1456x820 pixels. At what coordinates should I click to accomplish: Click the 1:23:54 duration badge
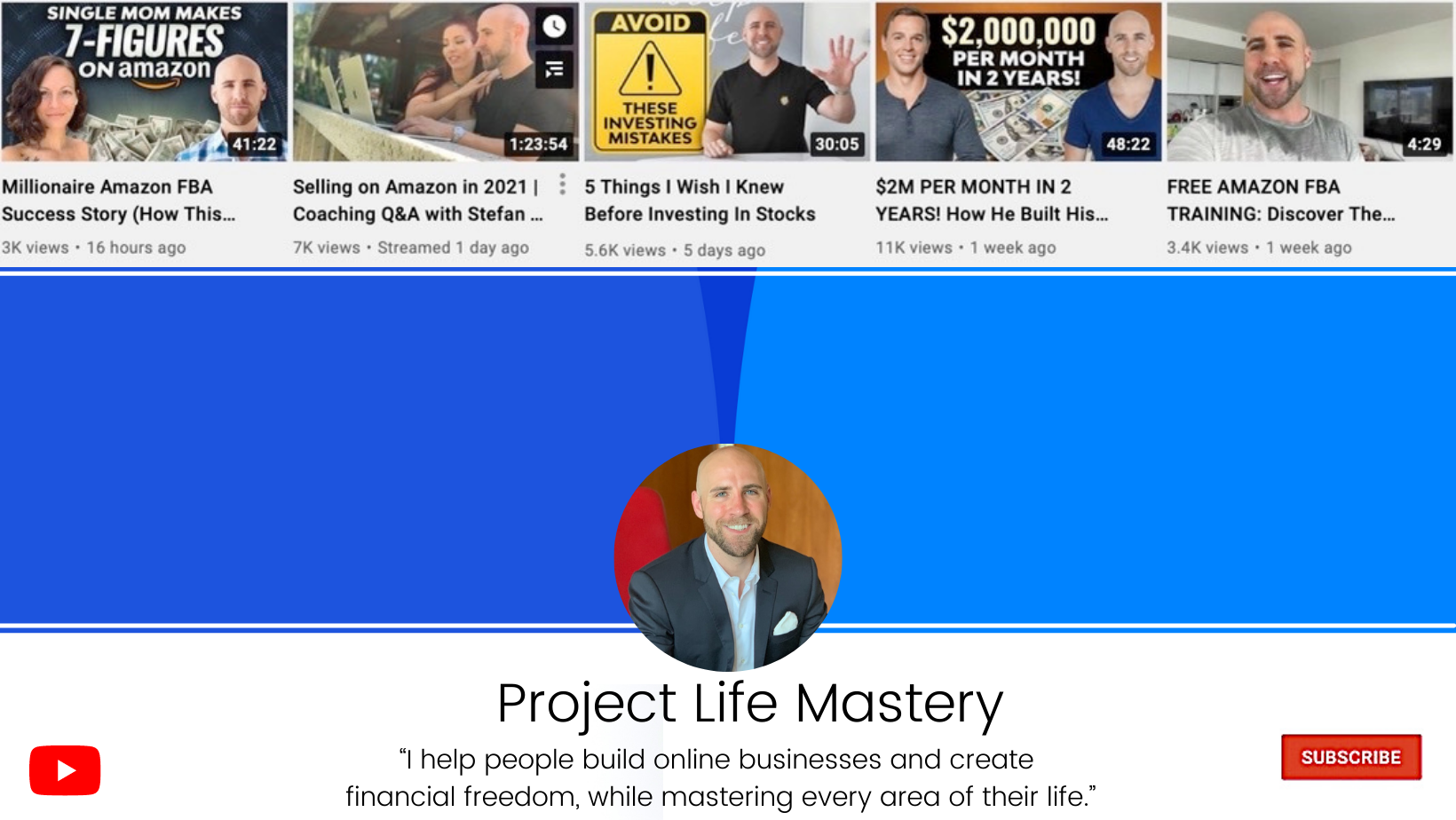pos(538,144)
